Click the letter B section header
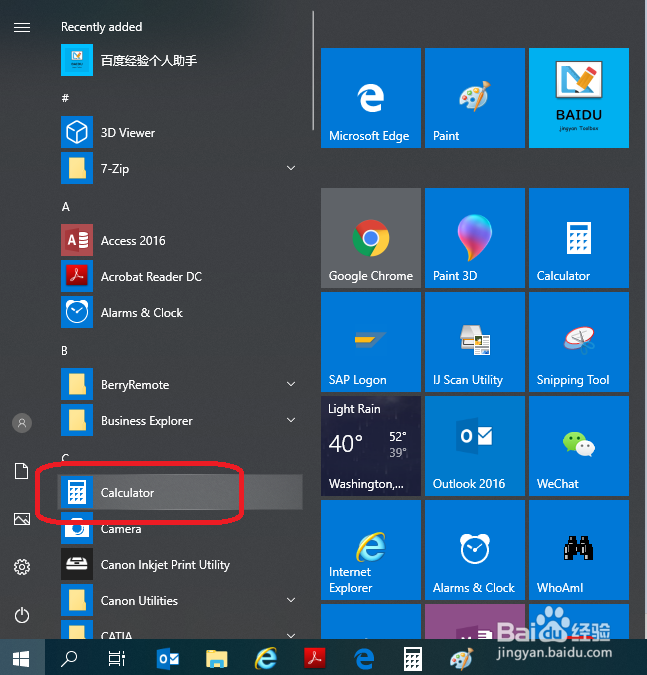The image size is (647, 675). (x=65, y=351)
